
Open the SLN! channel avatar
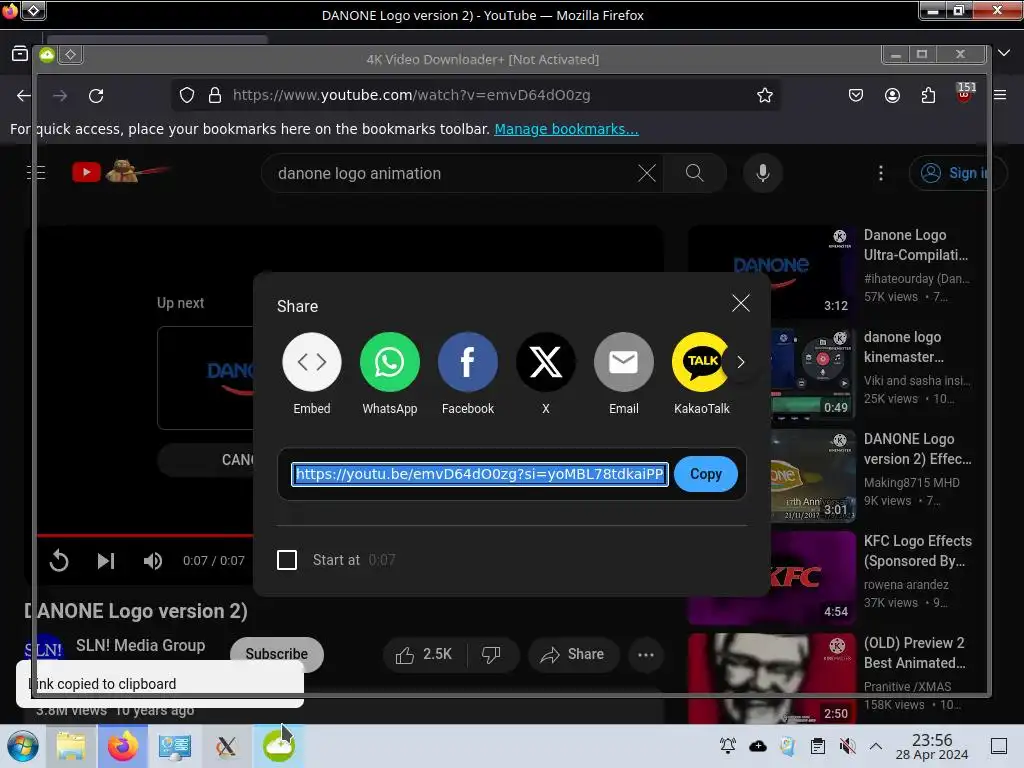[x=43, y=650]
